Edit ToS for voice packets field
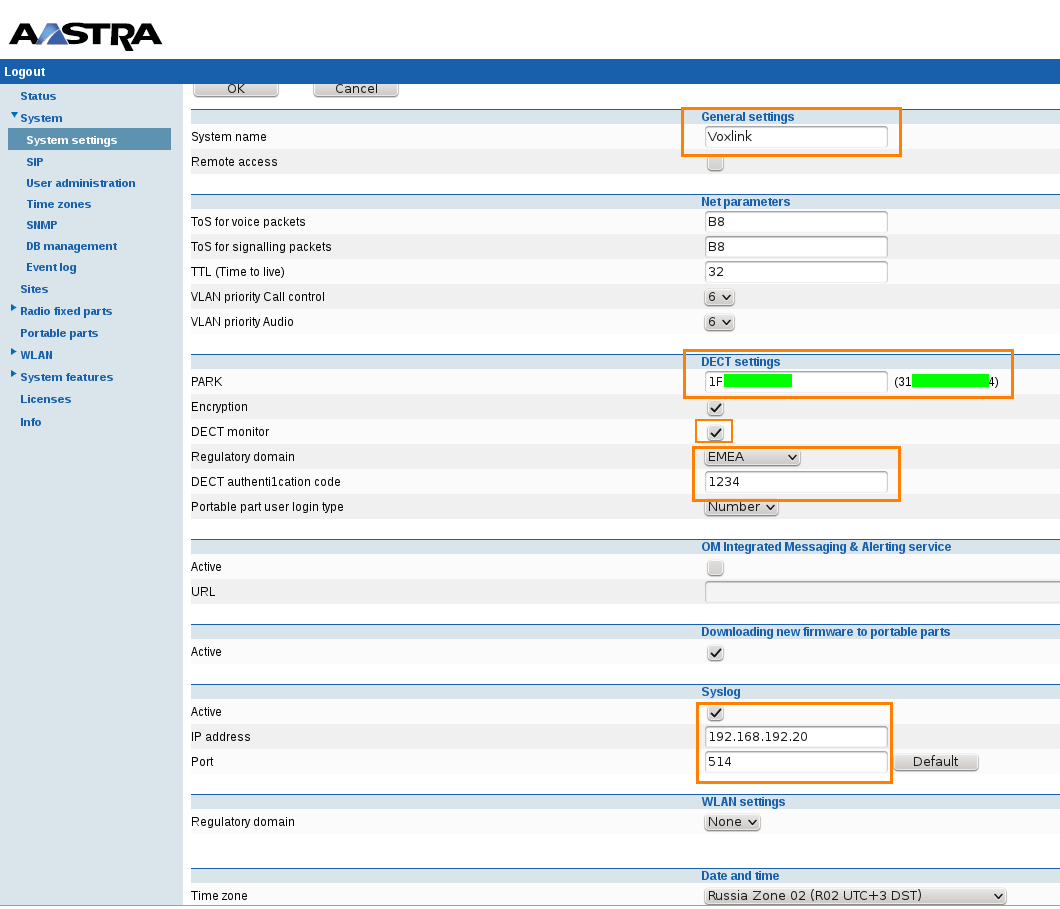1060x909 pixels. [796, 222]
